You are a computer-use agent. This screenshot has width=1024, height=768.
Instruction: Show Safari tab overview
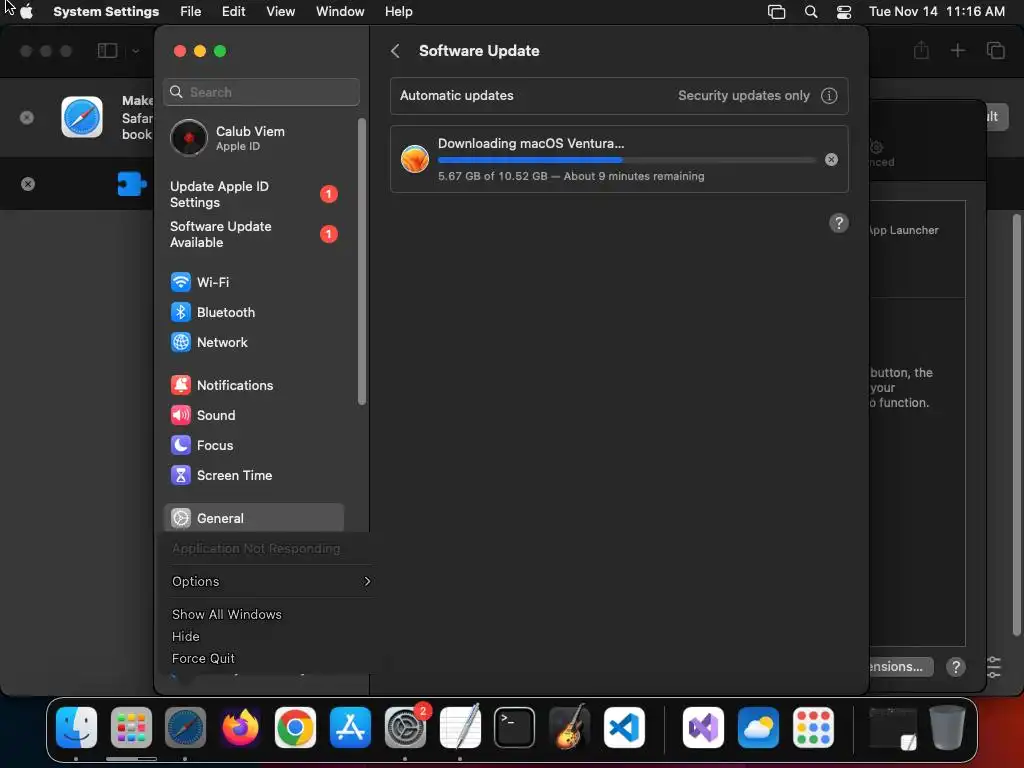[995, 50]
